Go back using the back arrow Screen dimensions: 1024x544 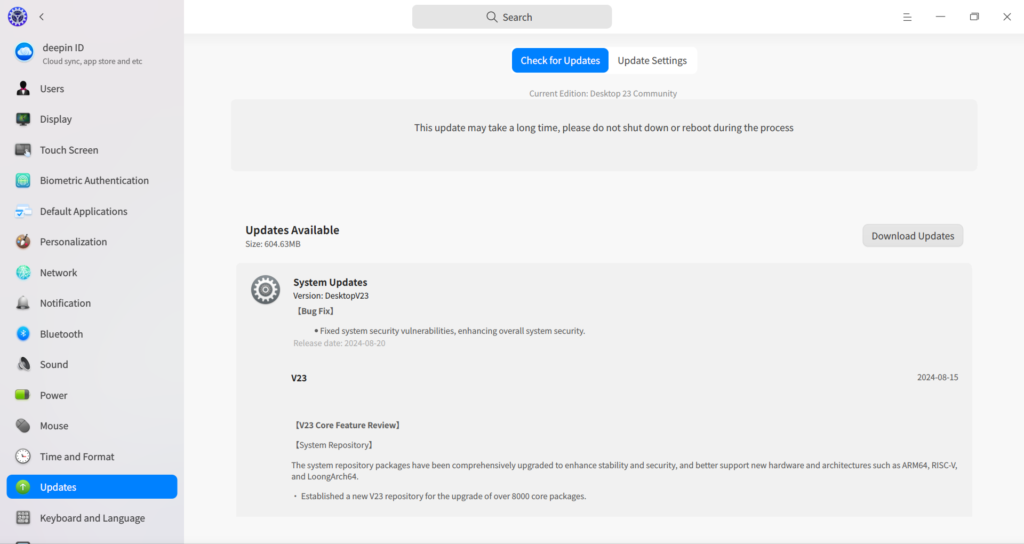(x=41, y=17)
